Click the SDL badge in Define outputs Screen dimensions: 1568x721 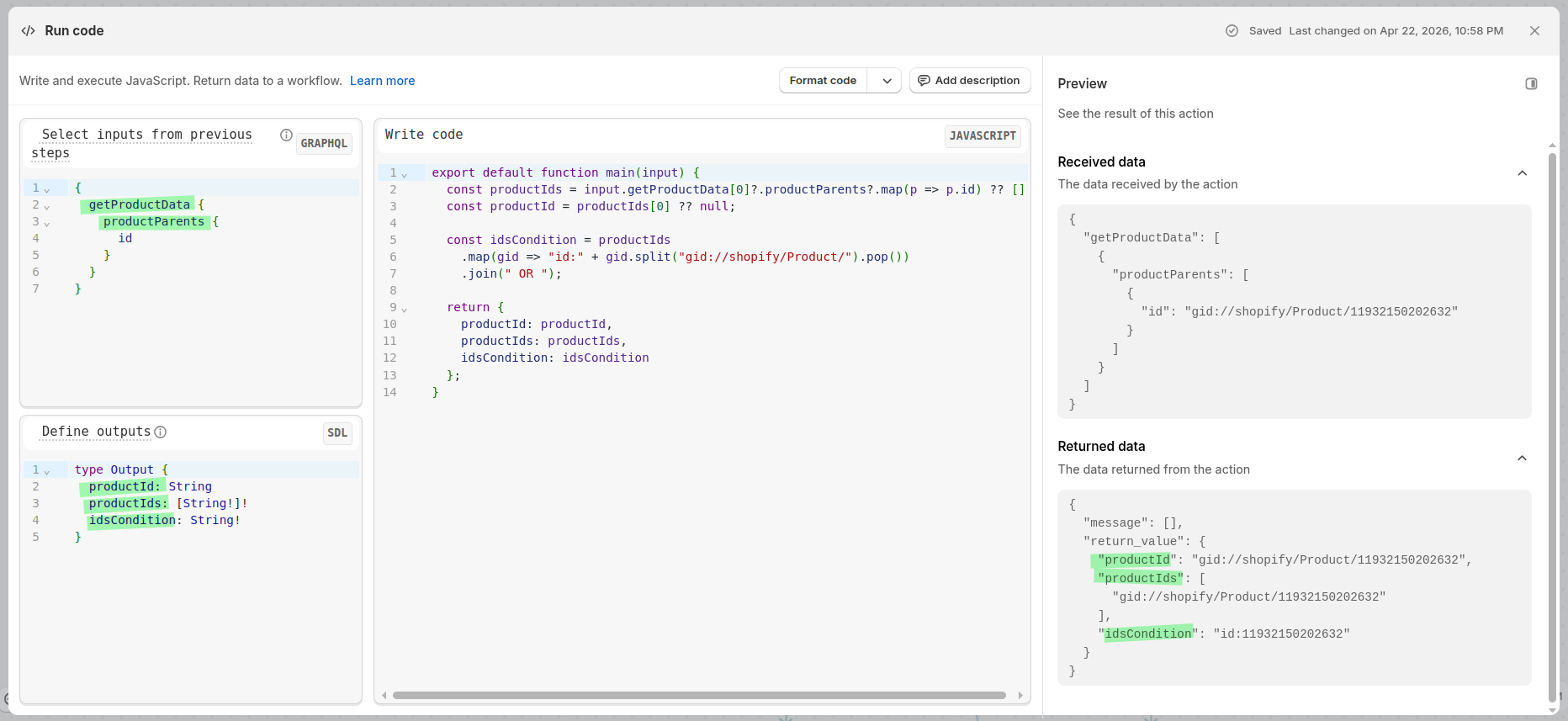coord(337,433)
